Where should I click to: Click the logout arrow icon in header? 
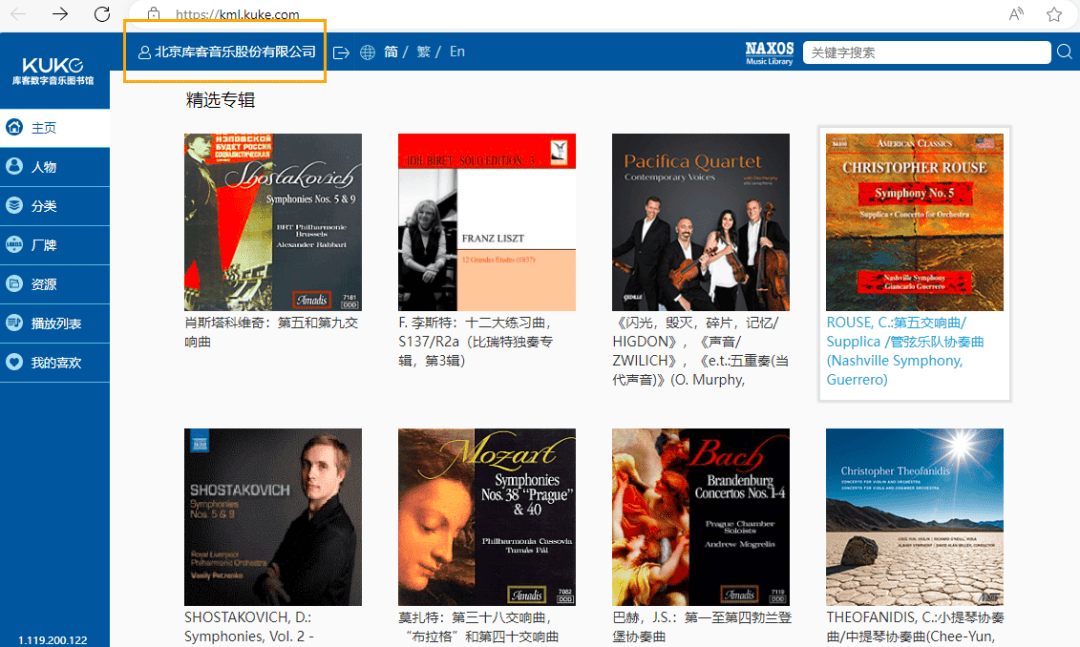(x=341, y=53)
